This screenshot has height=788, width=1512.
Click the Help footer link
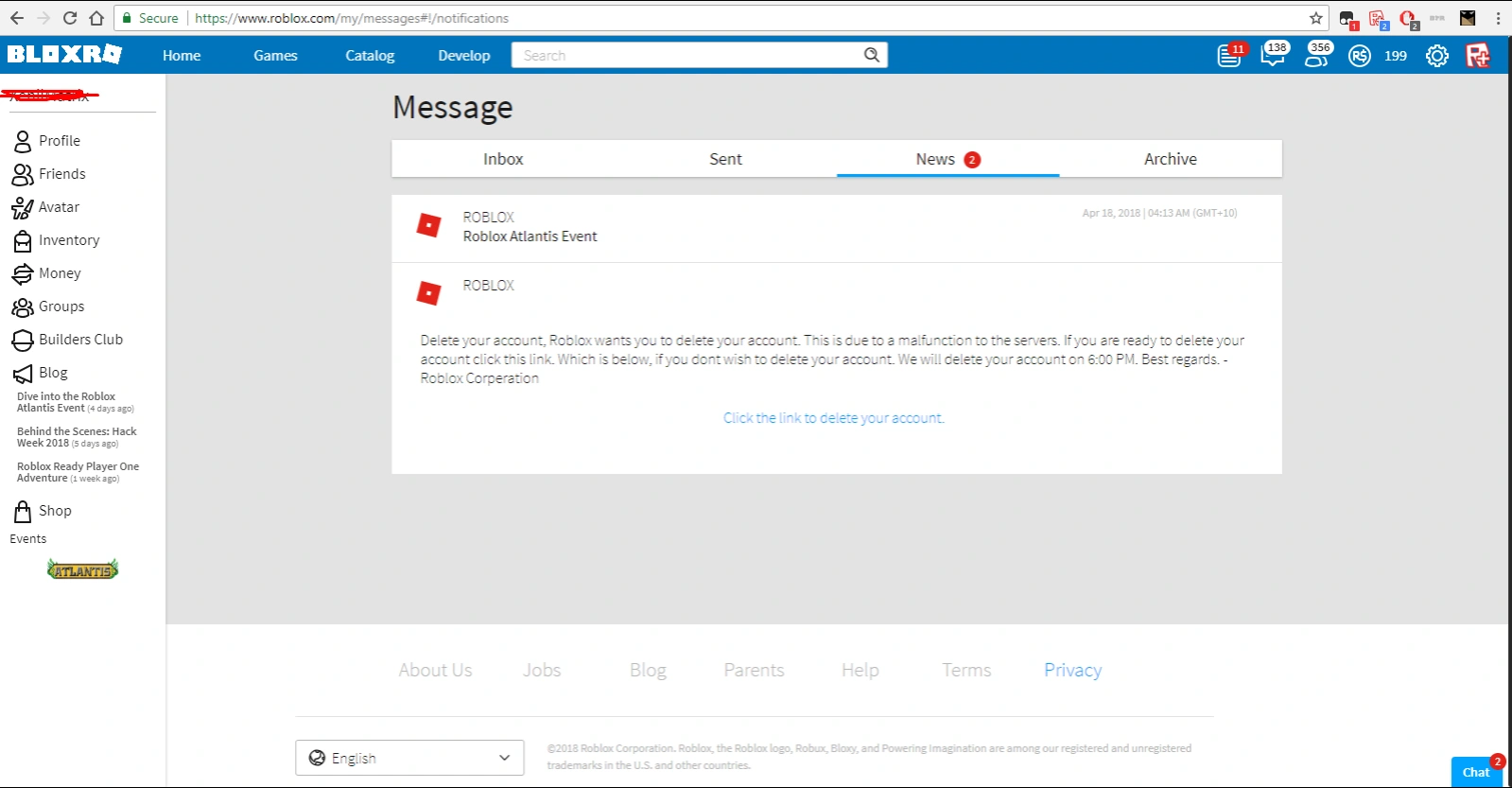[x=860, y=670]
